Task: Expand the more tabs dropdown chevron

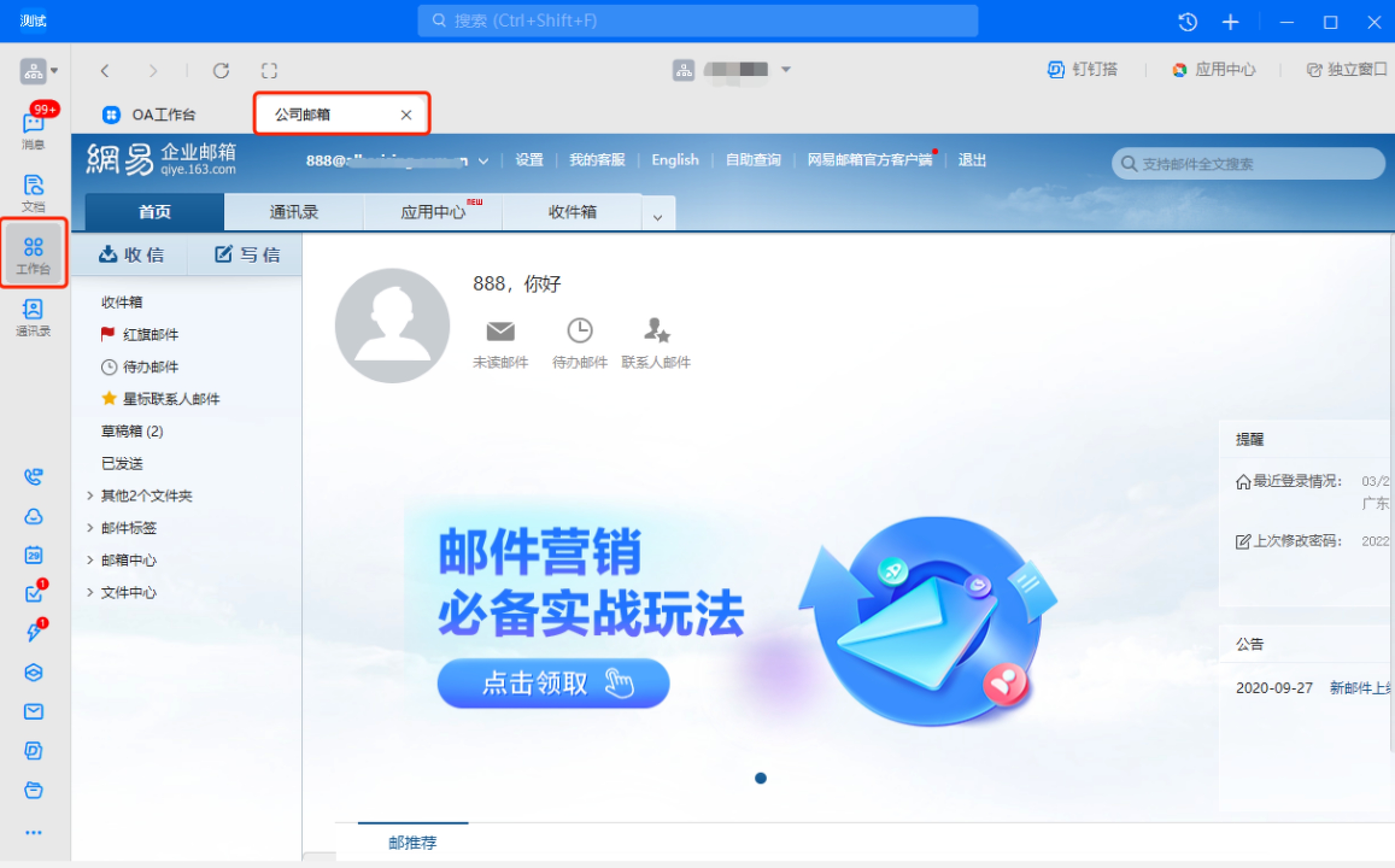Action: click(x=658, y=217)
